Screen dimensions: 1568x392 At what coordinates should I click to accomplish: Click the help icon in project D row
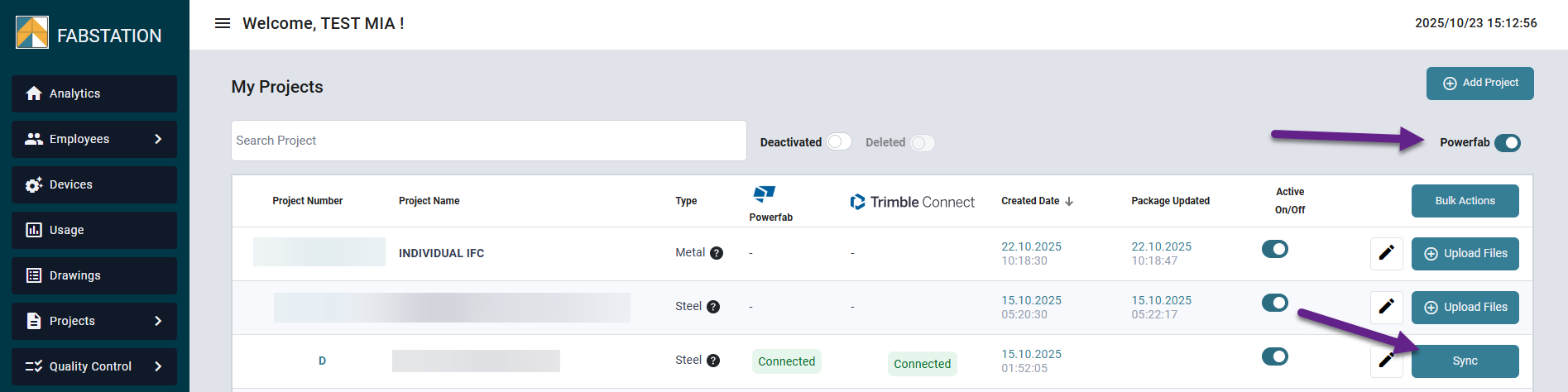pyautogui.click(x=713, y=361)
